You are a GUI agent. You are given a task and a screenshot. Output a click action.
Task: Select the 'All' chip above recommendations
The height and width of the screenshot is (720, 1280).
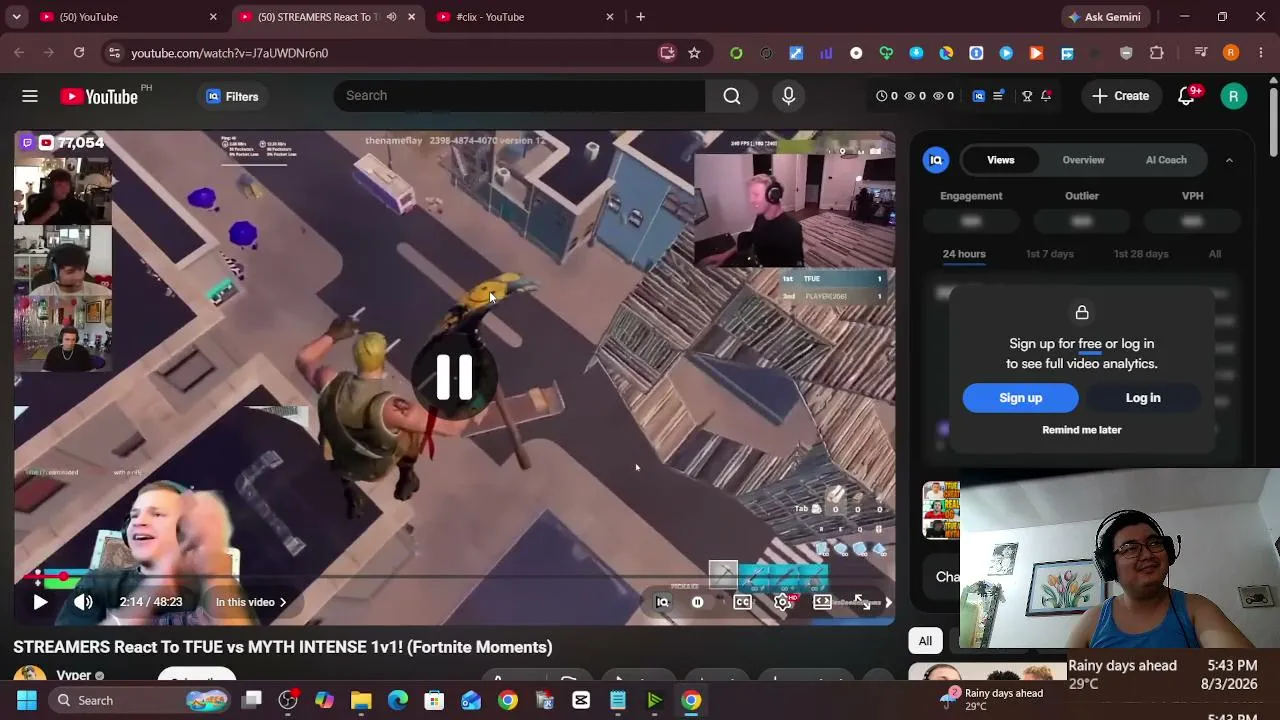coord(925,641)
